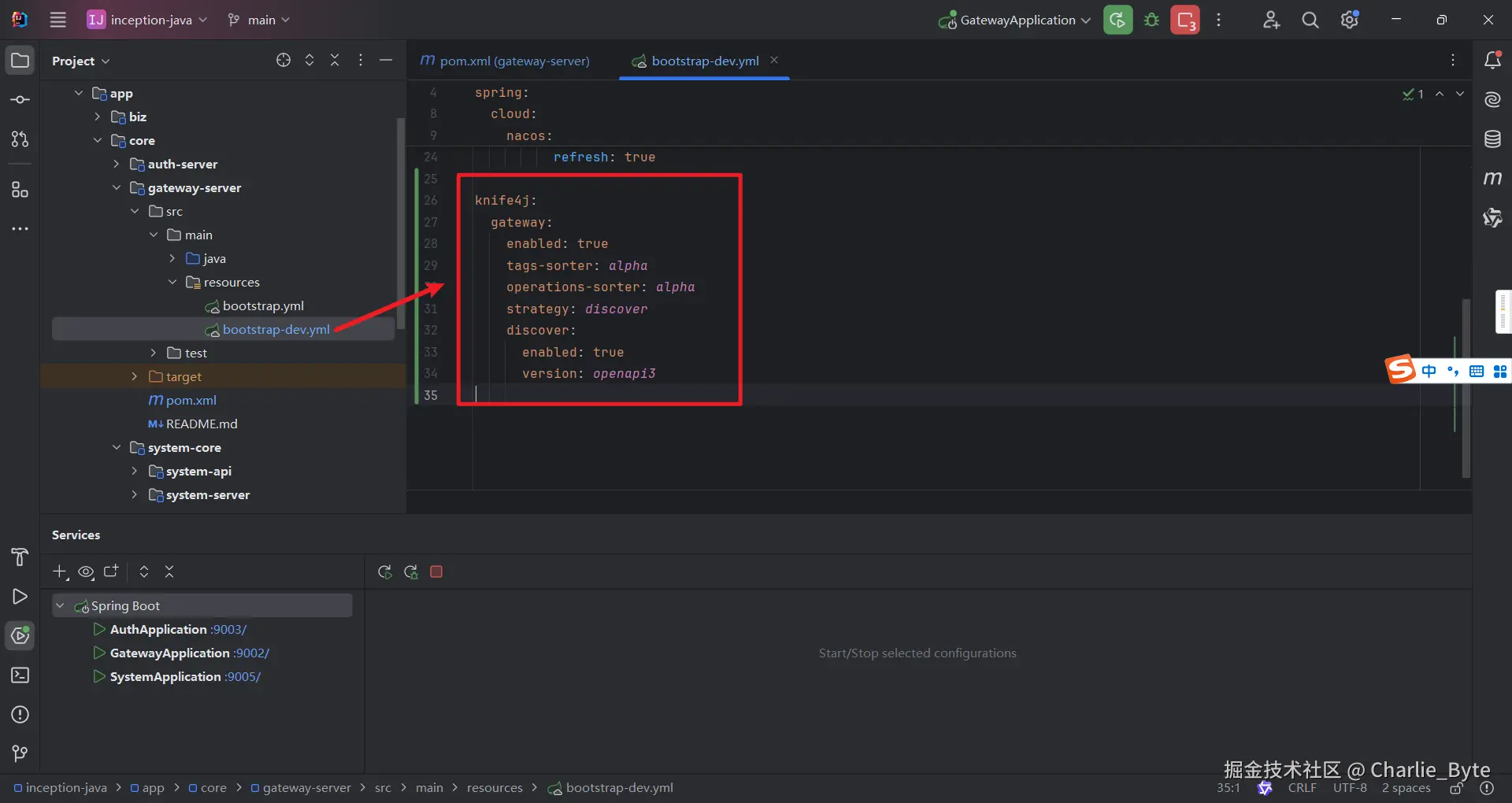The height and width of the screenshot is (803, 1512).
Task: Click the locate file crosshair in Project panel
Action: (283, 61)
